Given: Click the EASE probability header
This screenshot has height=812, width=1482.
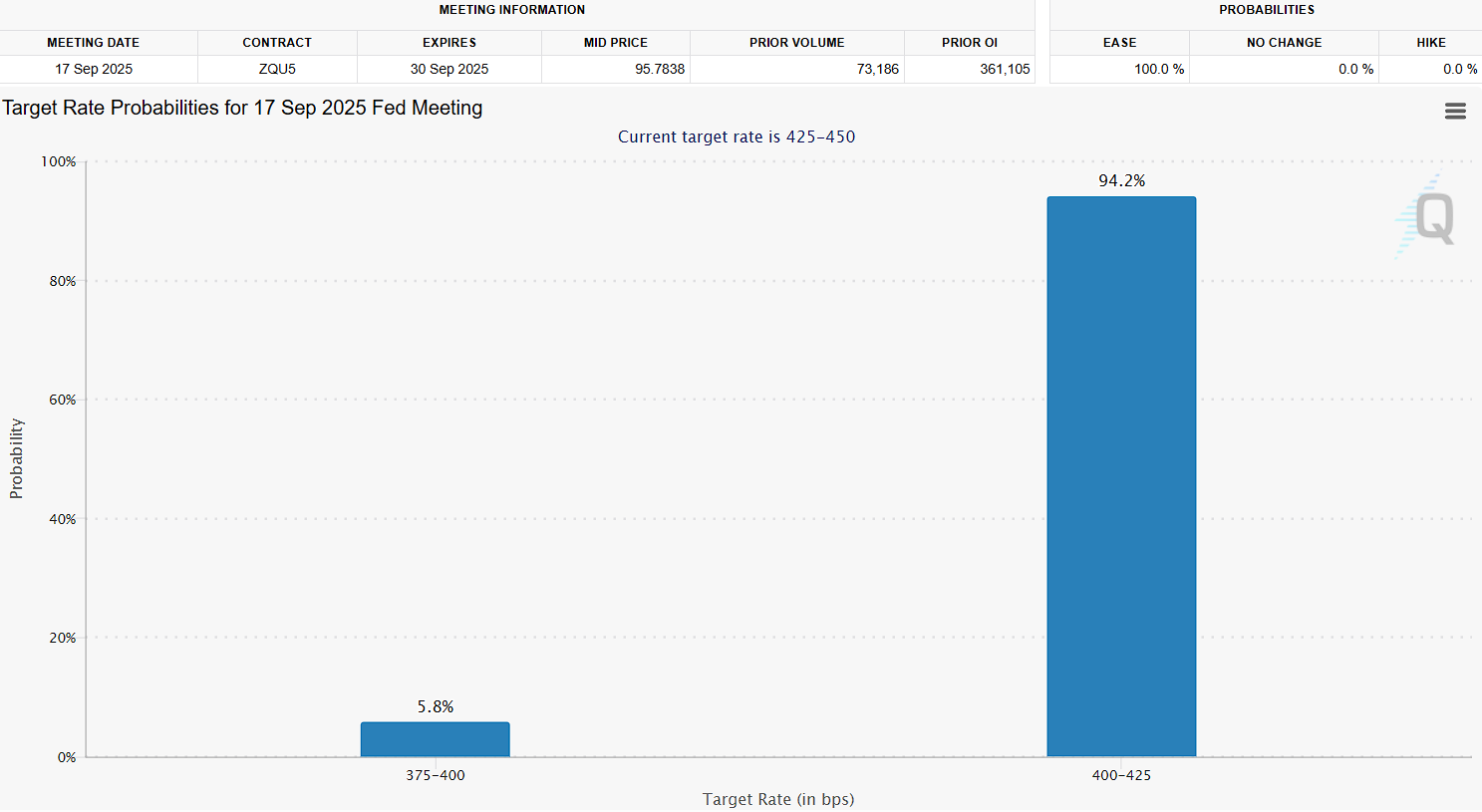Looking at the screenshot, I should coord(1119,43).
